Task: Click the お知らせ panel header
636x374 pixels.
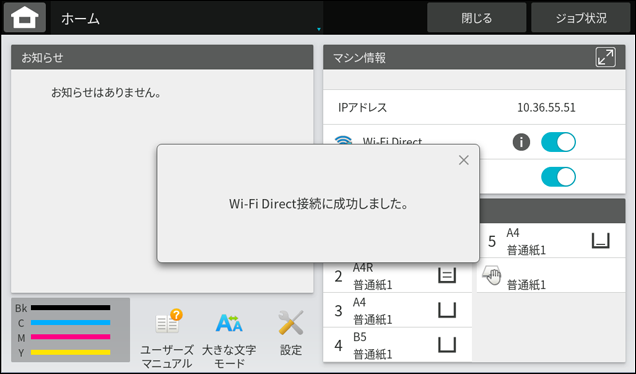Action: point(162,57)
